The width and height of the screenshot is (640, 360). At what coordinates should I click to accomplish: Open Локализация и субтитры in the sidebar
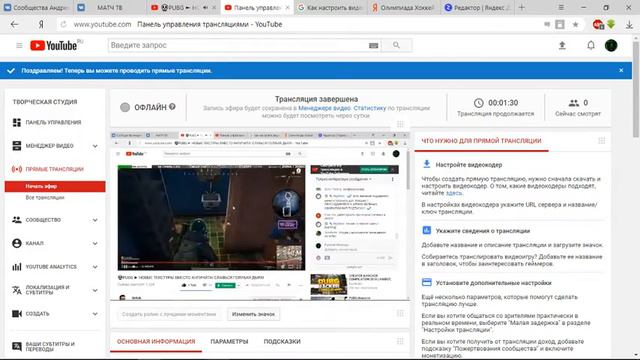[47, 290]
